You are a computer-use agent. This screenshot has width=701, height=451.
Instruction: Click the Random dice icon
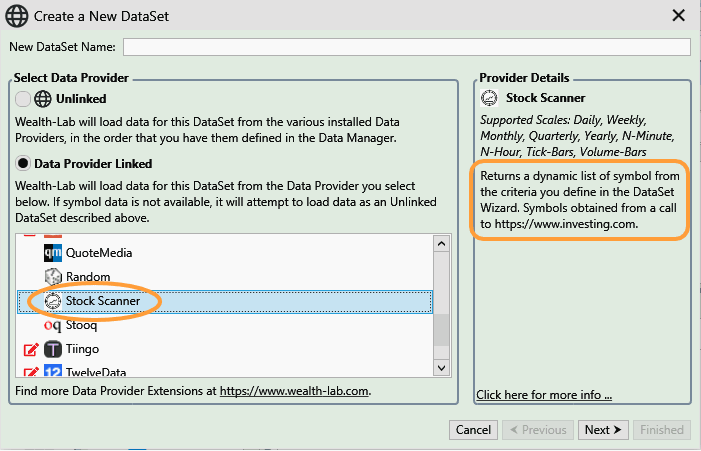click(53, 277)
